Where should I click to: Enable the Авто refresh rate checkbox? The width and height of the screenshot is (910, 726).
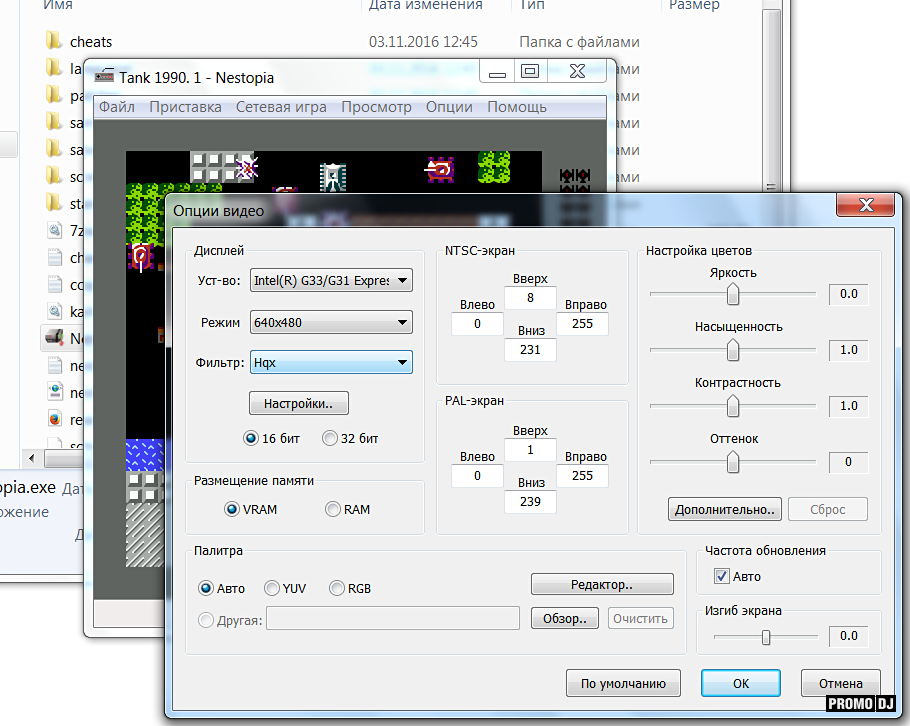(721, 576)
